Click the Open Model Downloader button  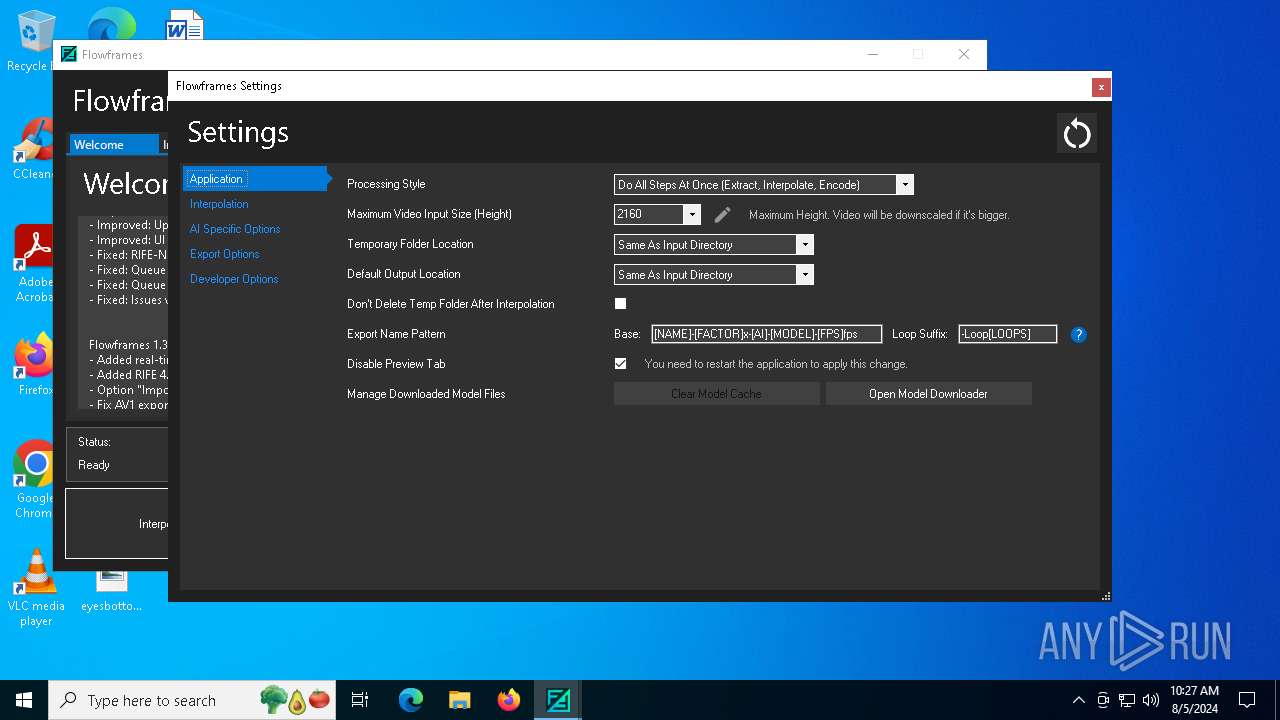tap(928, 394)
